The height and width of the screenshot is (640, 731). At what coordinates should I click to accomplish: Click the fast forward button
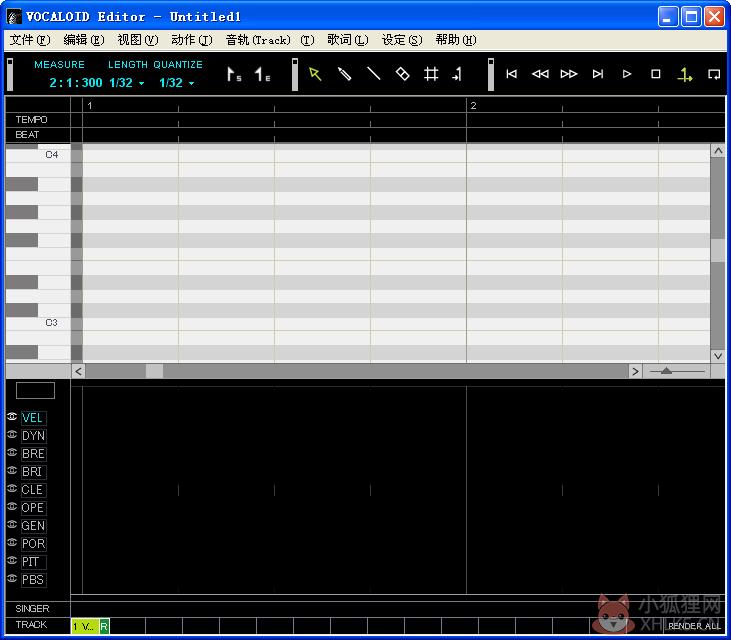pyautogui.click(x=569, y=74)
